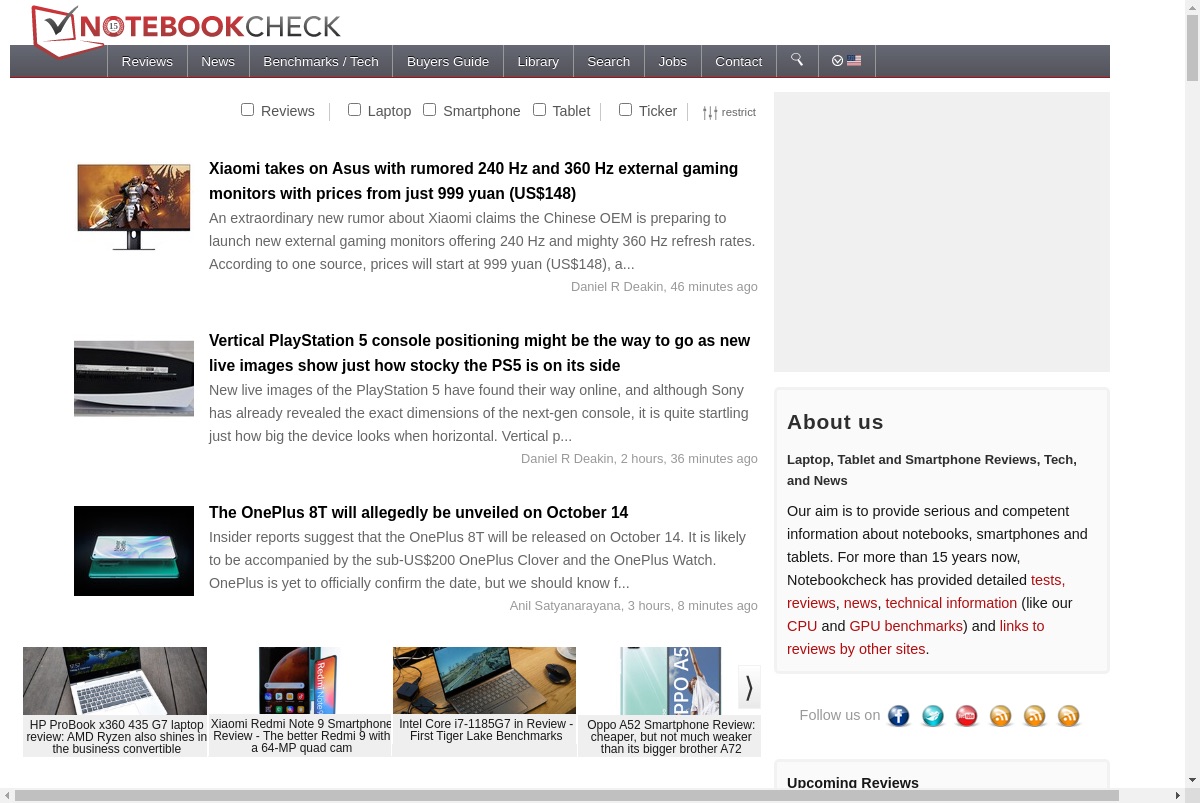The width and height of the screenshot is (1200, 803).
Task: Click 'Daniel R Deakin, 46 minutes ago' byline
Action: coord(664,286)
